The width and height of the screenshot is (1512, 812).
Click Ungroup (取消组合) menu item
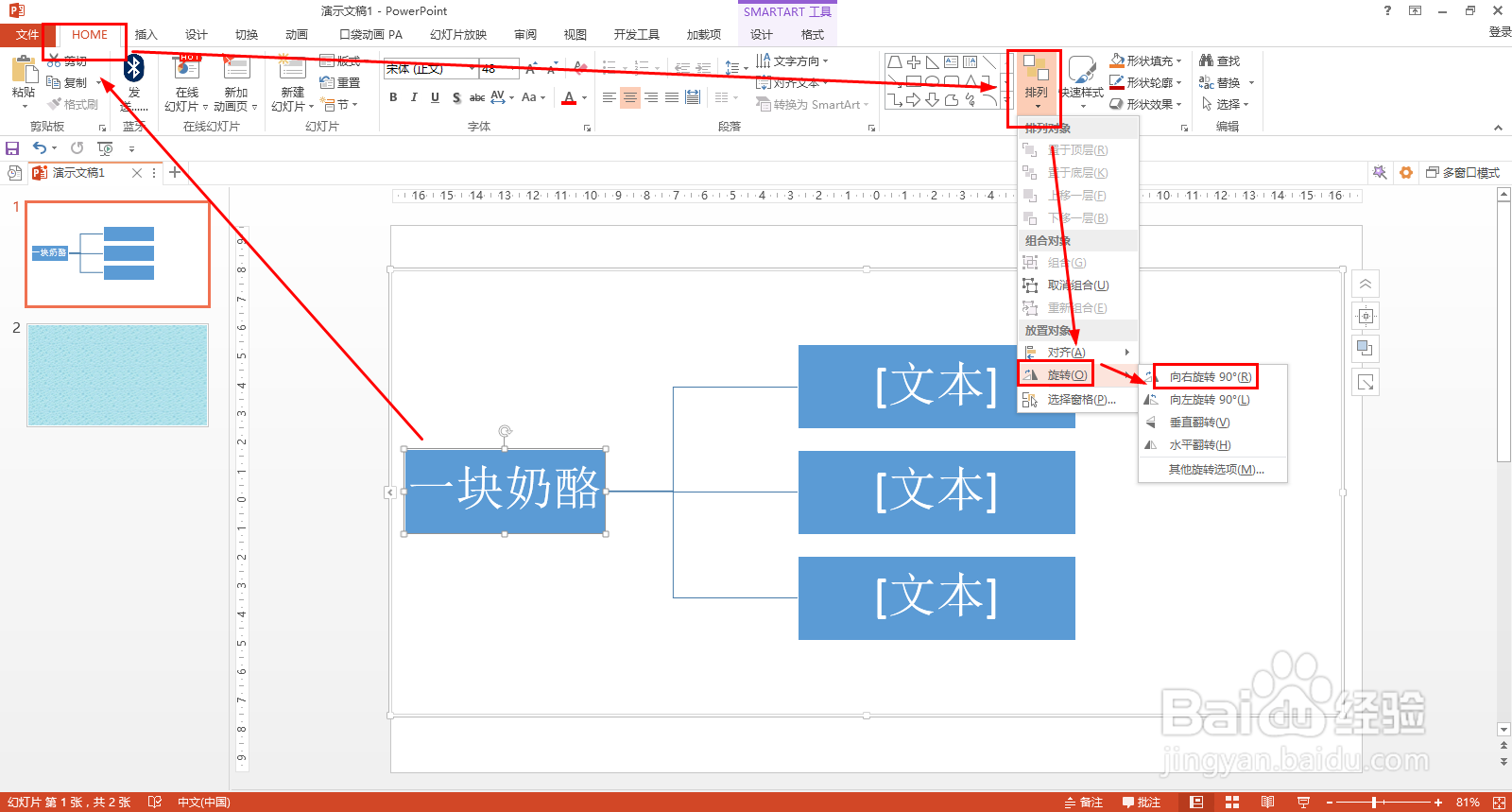pyautogui.click(x=1077, y=285)
